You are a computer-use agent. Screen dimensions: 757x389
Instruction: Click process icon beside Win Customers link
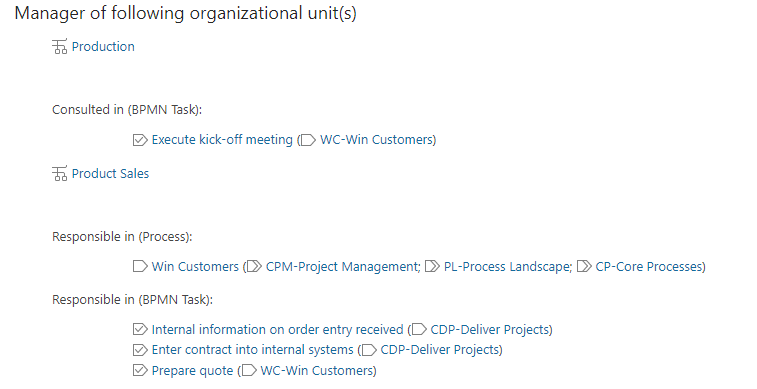[x=140, y=266]
